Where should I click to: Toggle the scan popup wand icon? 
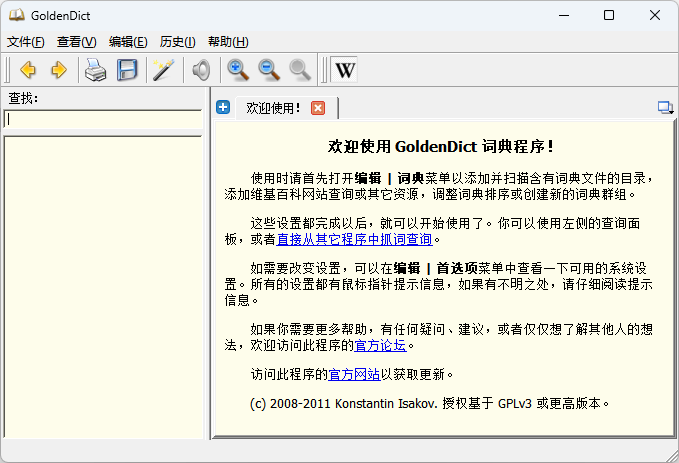163,70
